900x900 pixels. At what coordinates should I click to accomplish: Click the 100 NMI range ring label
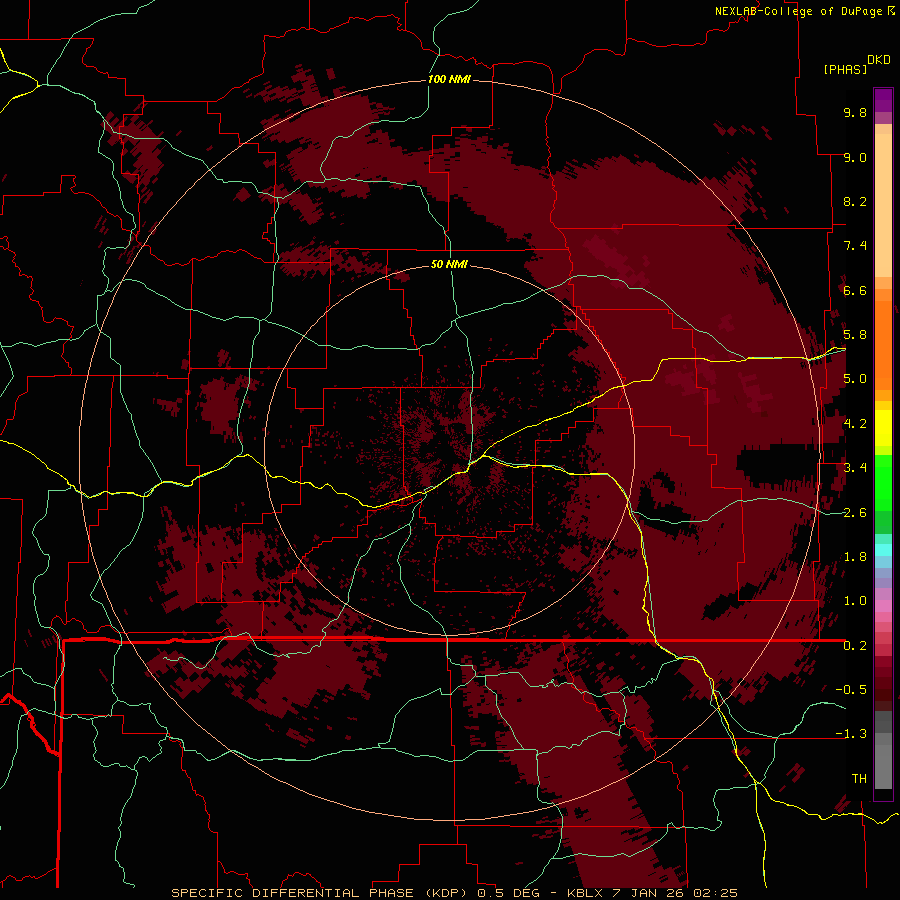pyautogui.click(x=449, y=79)
